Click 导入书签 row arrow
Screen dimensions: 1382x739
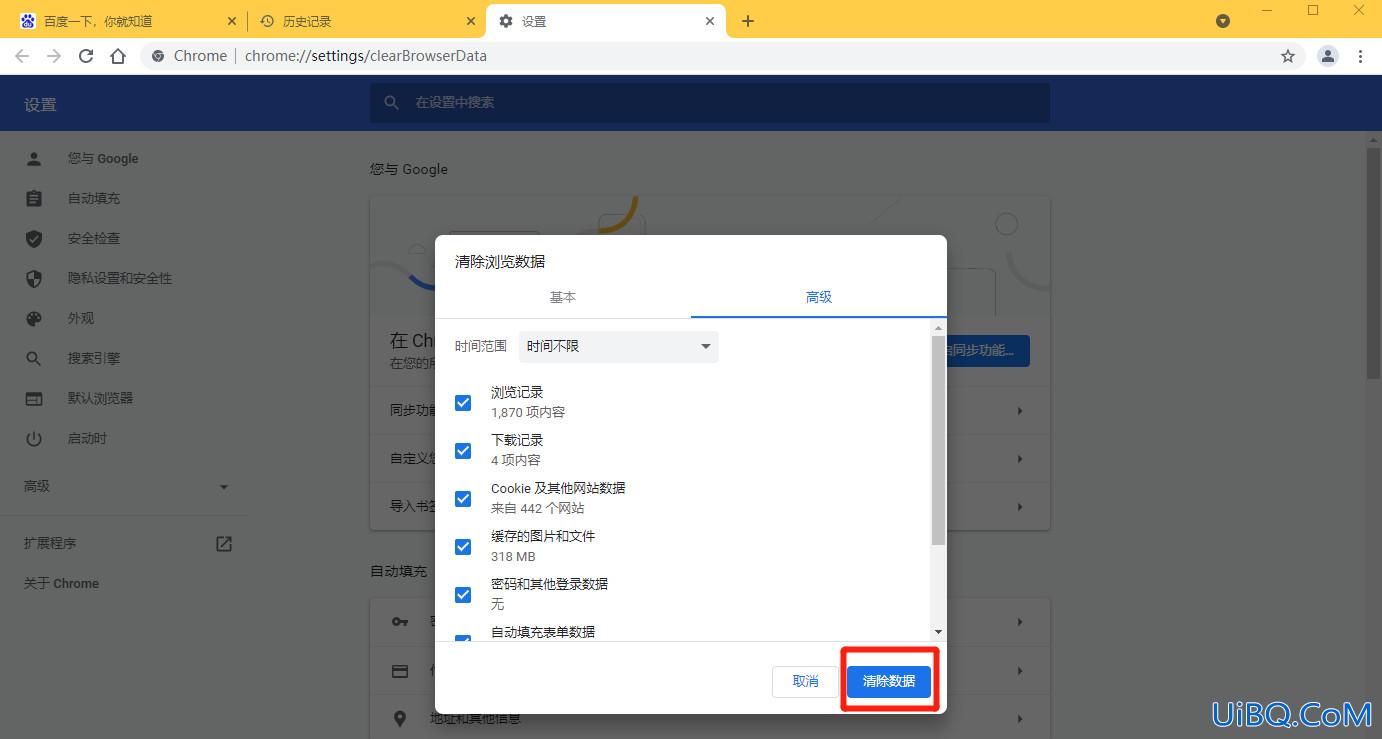[x=1020, y=507]
